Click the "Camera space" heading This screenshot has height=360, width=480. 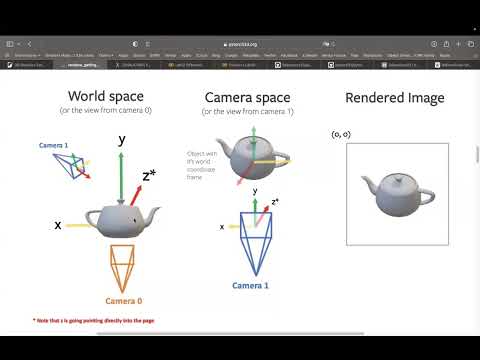tap(247, 98)
